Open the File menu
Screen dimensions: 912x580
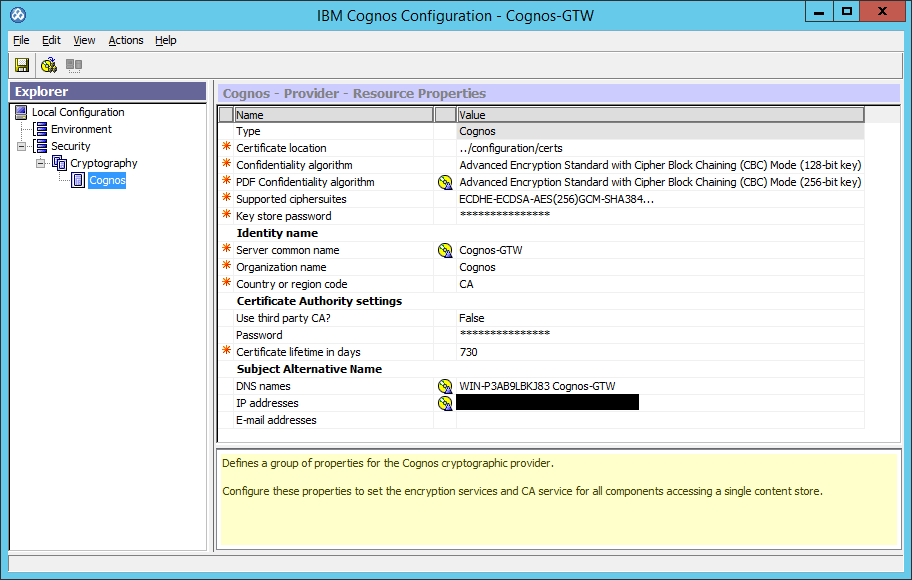point(21,40)
